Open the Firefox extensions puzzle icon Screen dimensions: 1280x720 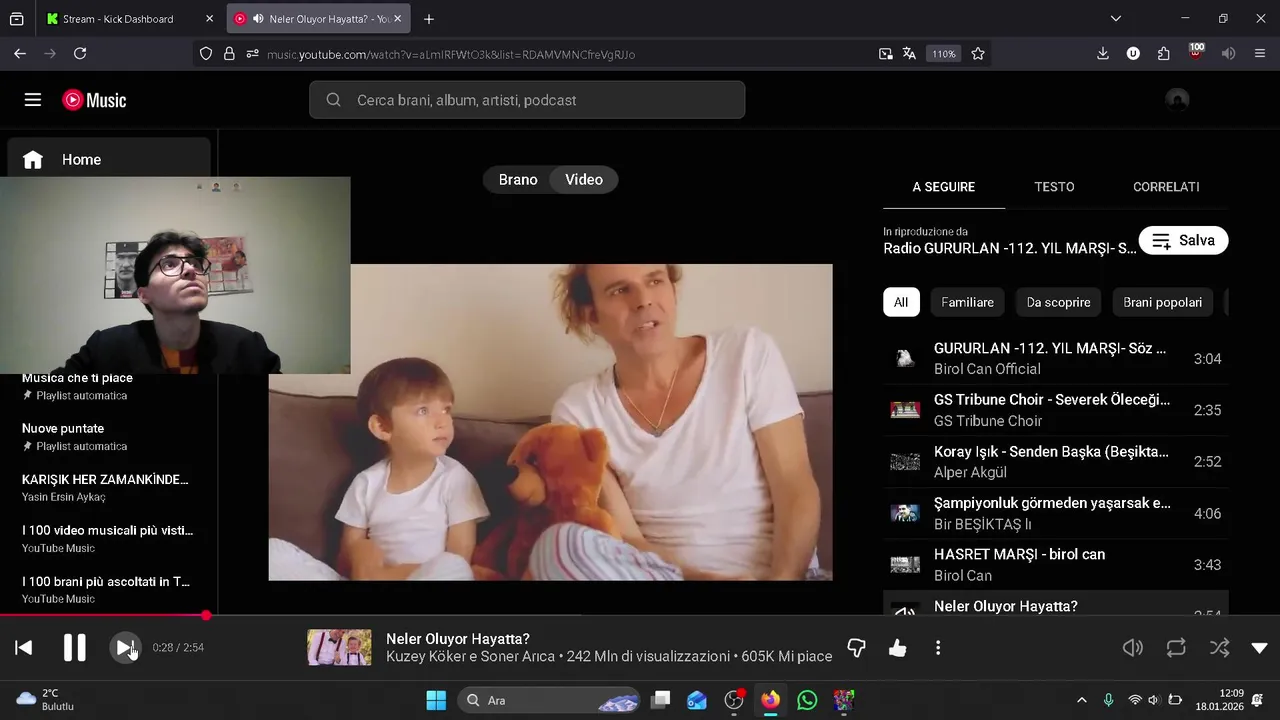[1164, 54]
